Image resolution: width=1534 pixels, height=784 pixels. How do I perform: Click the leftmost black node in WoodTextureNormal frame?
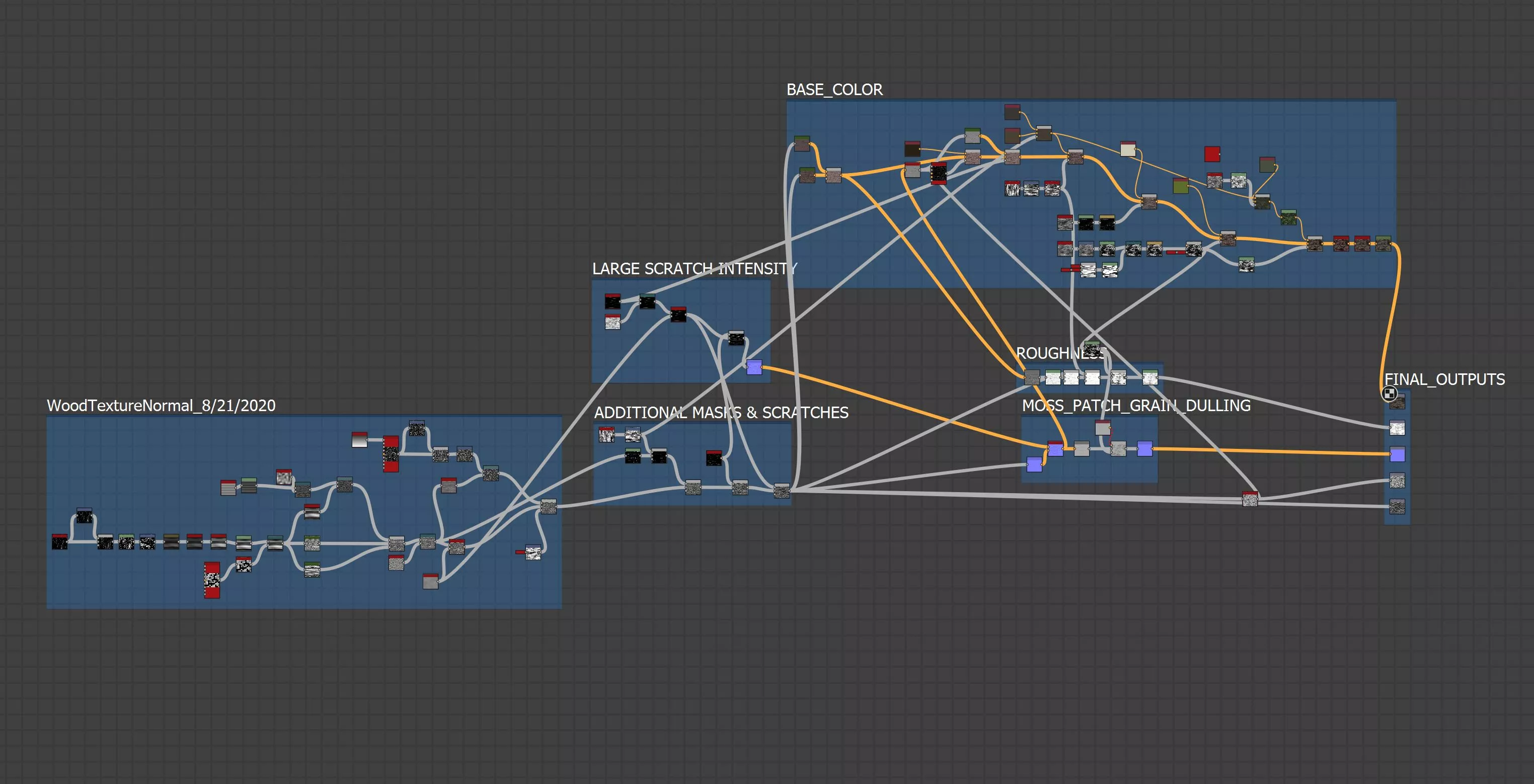click(59, 542)
